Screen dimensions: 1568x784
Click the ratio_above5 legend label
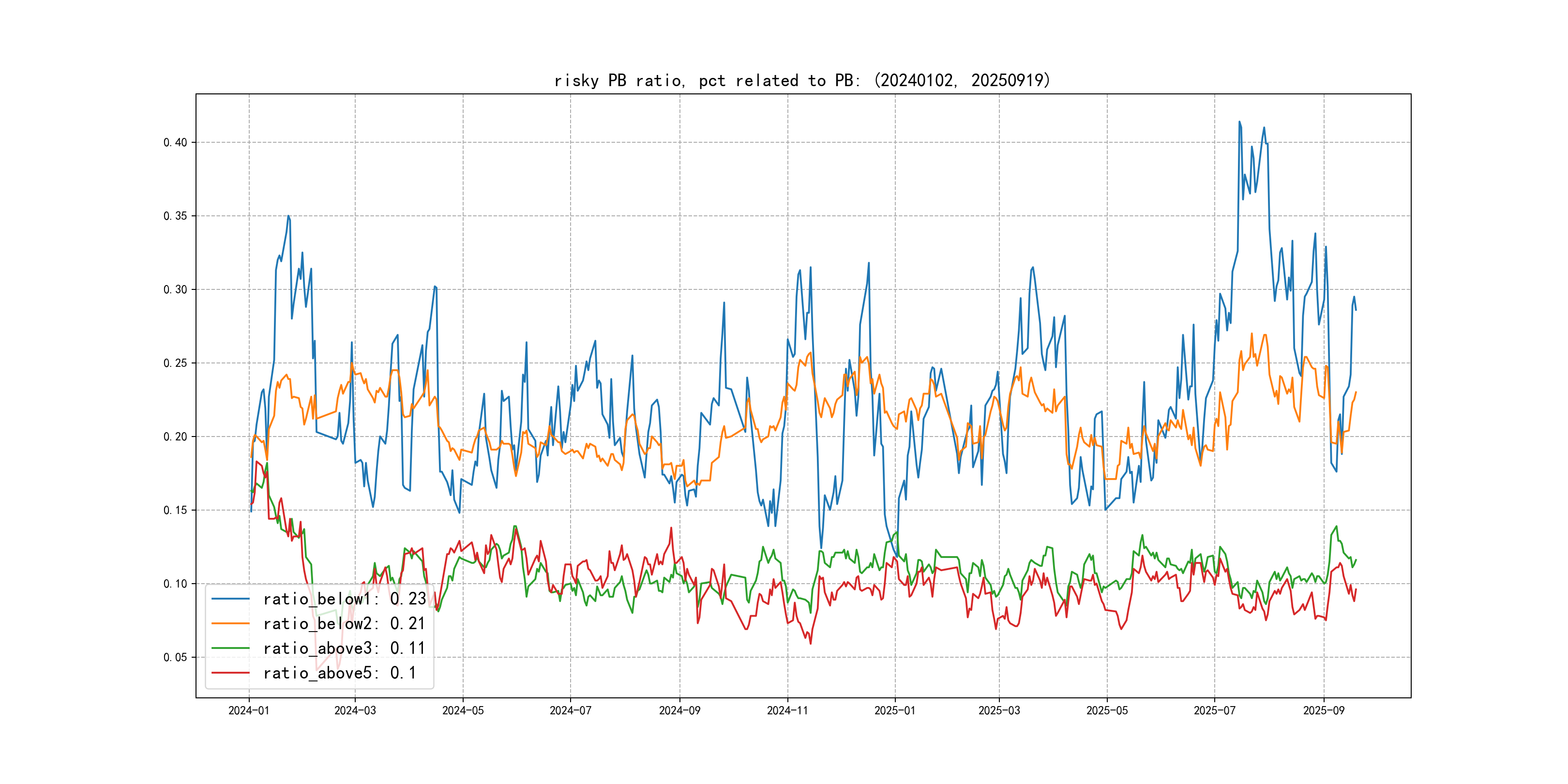tap(340, 673)
